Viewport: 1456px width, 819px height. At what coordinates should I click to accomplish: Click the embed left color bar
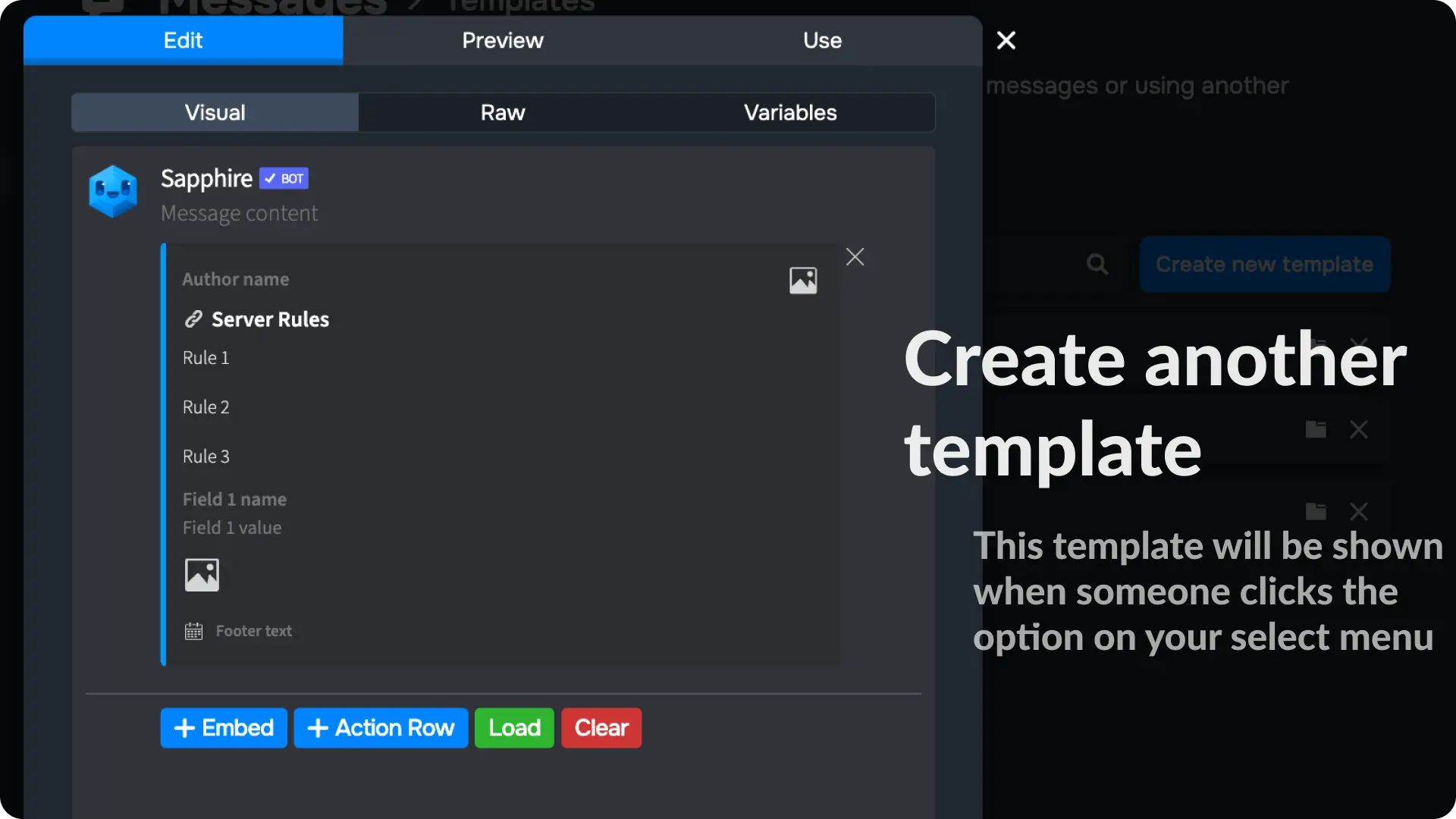point(163,455)
